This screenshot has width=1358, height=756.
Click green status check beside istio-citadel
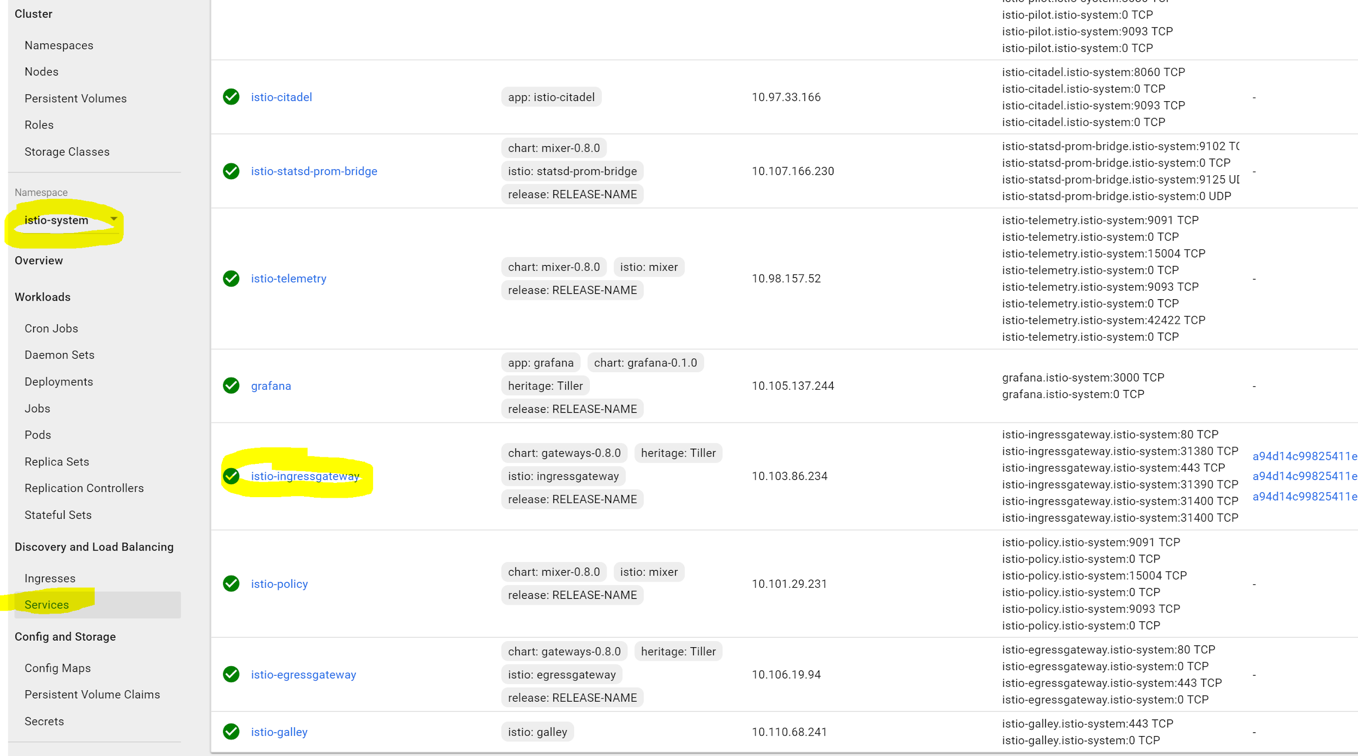pyautogui.click(x=231, y=97)
